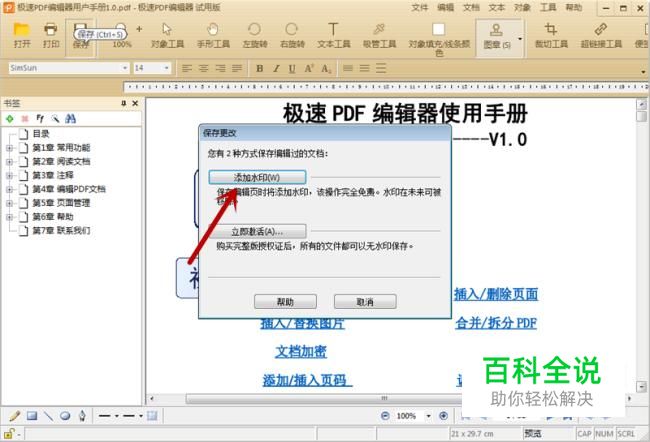The image size is (650, 442).
Task: Center align text
Action: 203,68
